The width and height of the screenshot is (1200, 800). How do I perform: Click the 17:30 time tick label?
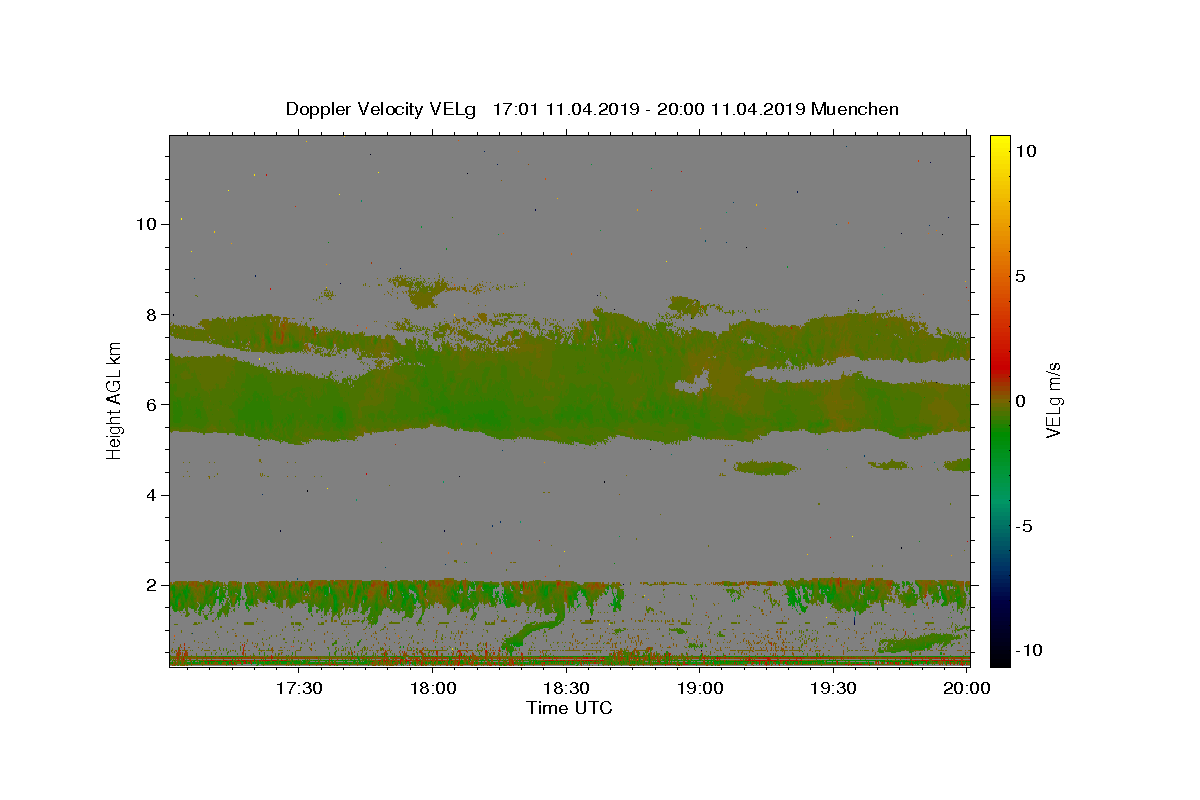click(299, 688)
